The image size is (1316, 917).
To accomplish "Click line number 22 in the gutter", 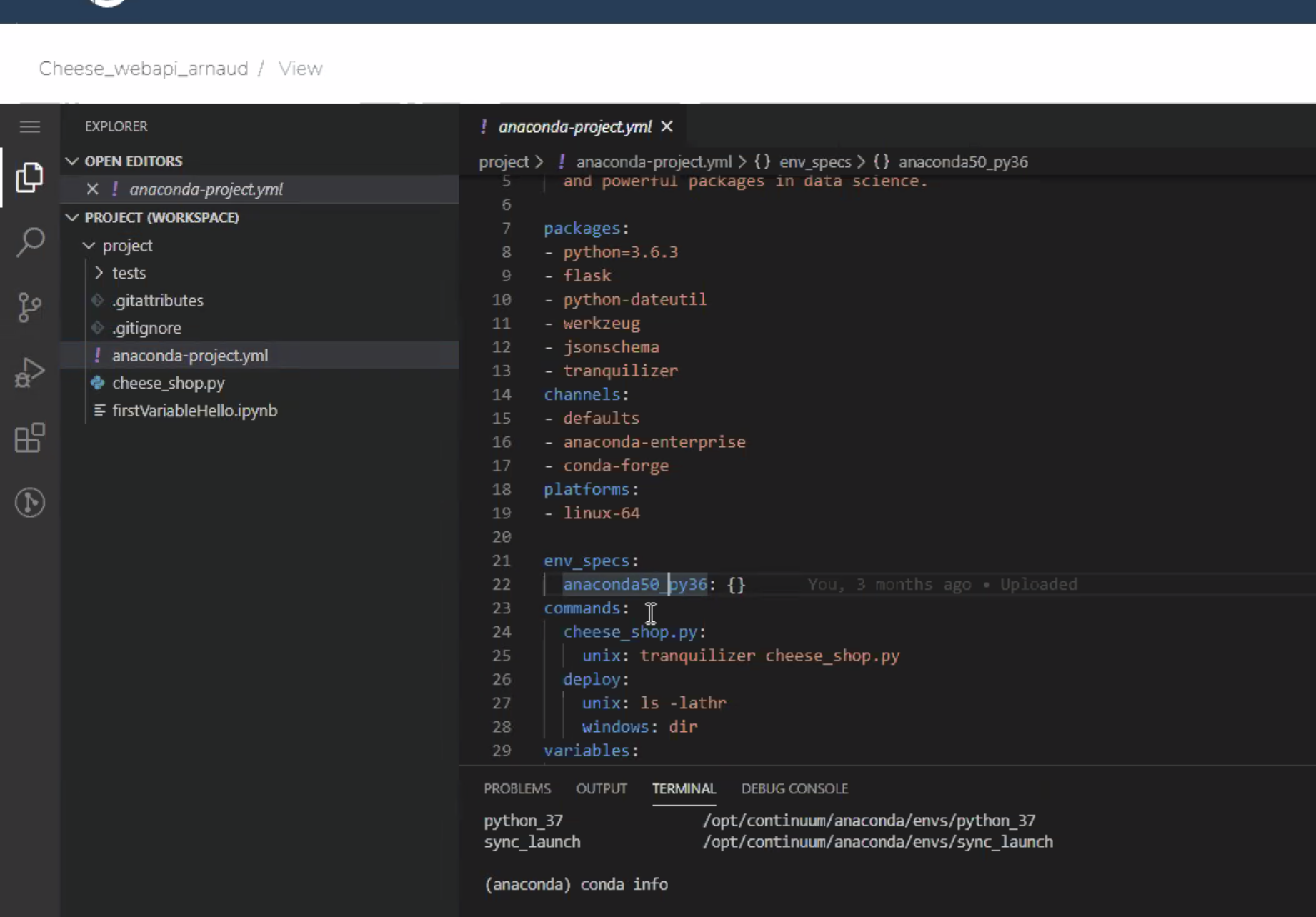I will [x=502, y=584].
